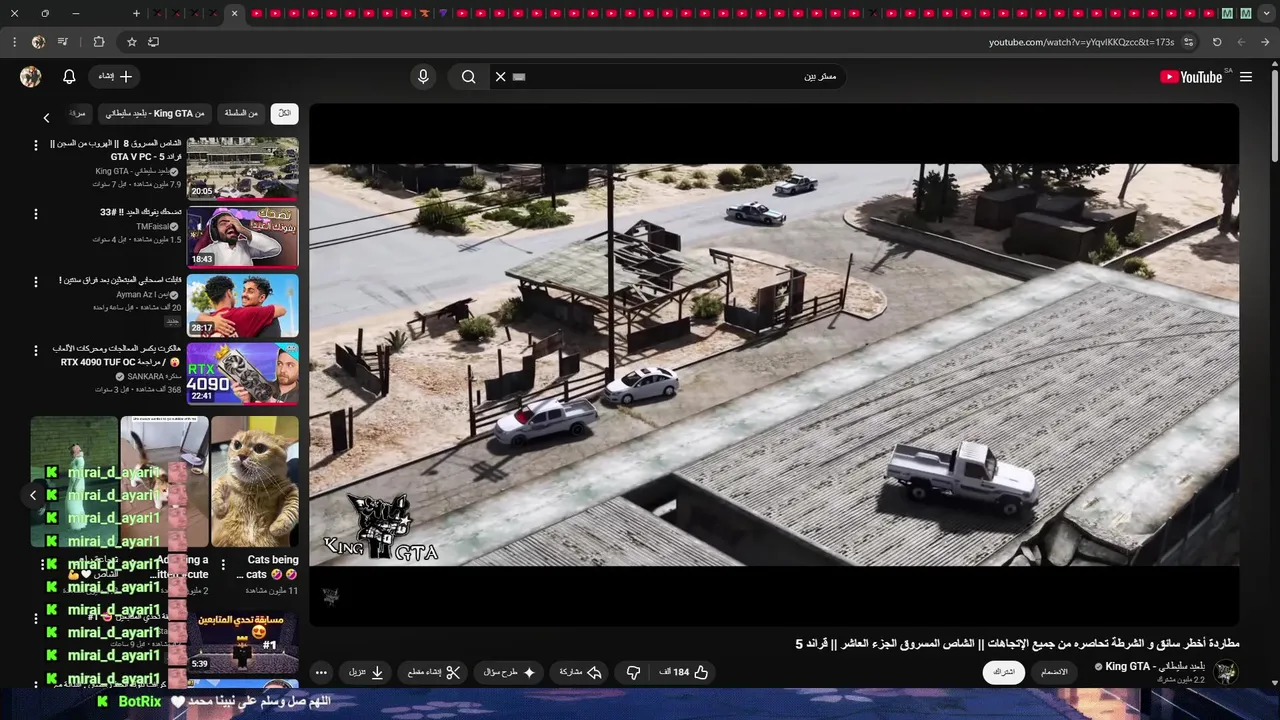Image resolution: width=1280 pixels, height=720 pixels.
Task: Open the 28:17 Ayman Az video thumbnail
Action: (x=242, y=306)
